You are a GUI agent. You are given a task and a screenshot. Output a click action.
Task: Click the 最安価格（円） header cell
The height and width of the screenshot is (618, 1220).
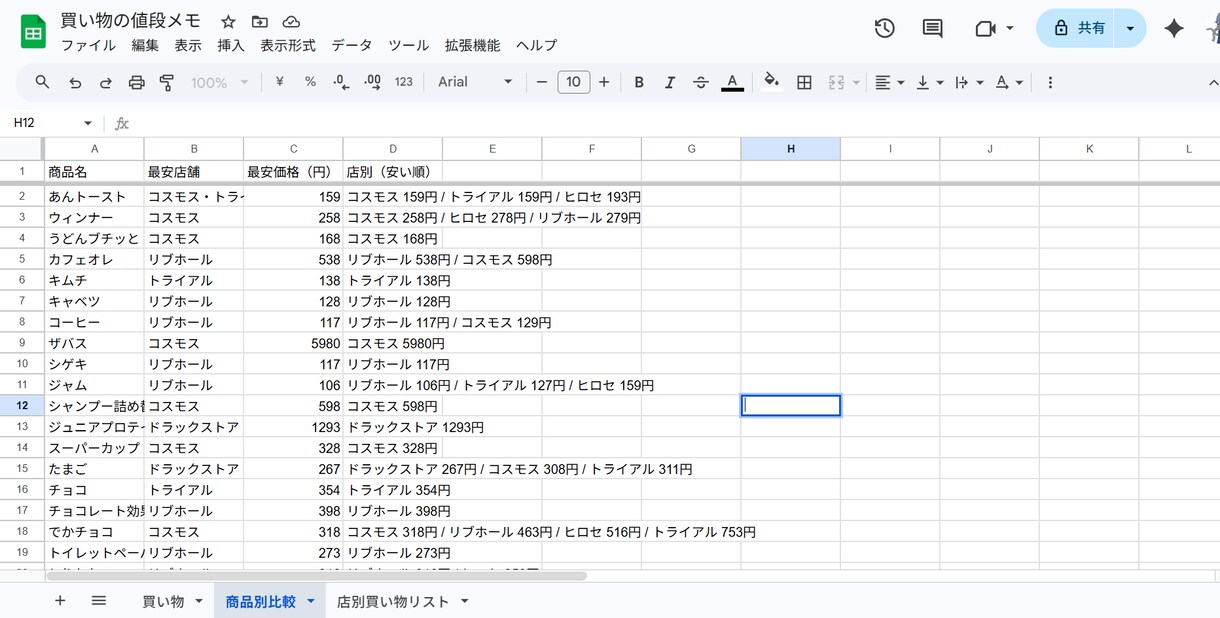point(293,172)
